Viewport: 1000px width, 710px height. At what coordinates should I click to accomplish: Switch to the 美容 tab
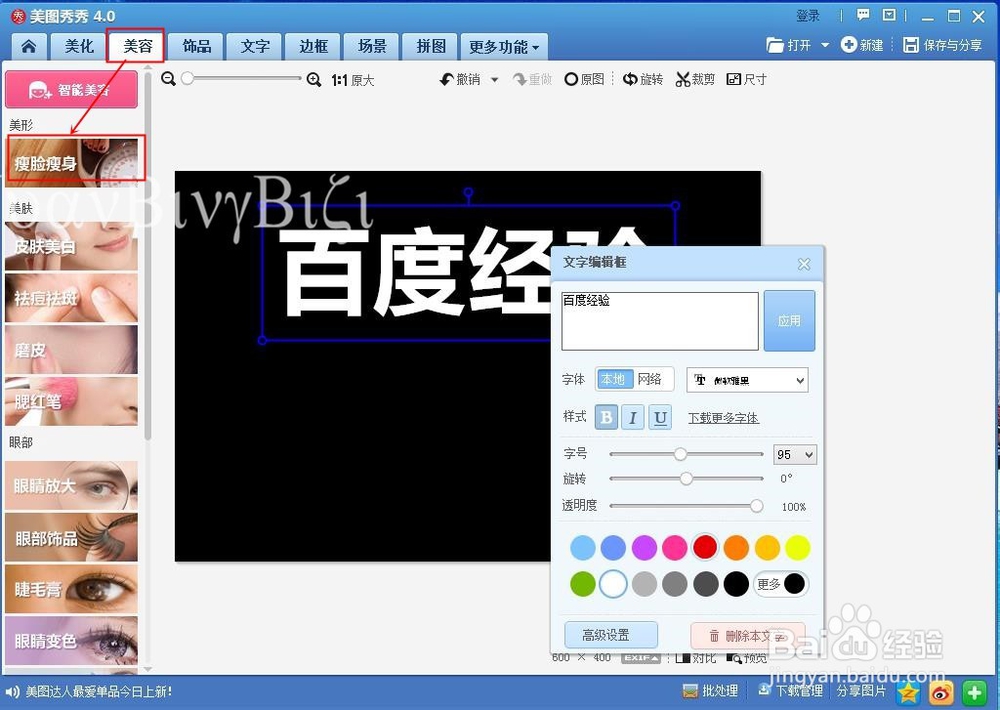pyautogui.click(x=137, y=47)
